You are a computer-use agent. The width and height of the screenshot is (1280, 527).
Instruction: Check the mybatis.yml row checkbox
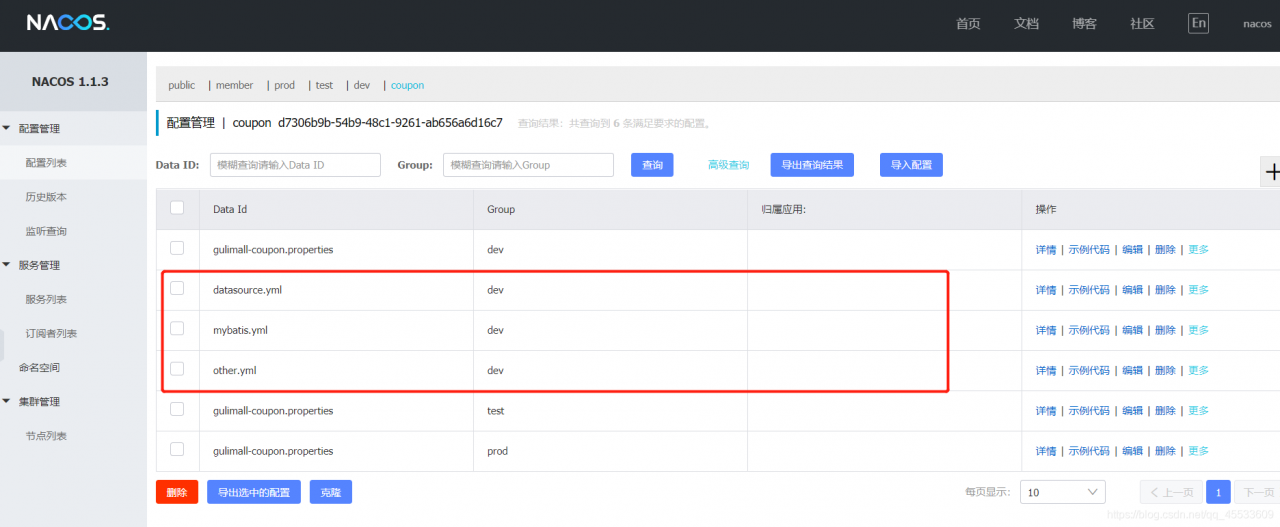pos(177,328)
